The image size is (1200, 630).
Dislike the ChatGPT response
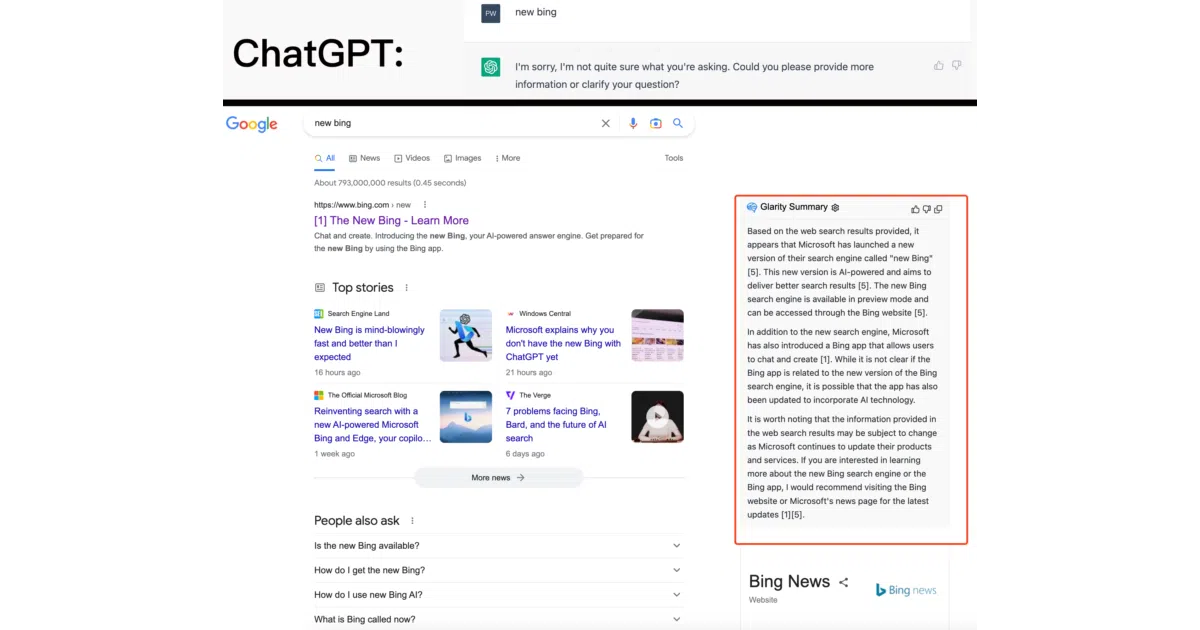(x=957, y=65)
